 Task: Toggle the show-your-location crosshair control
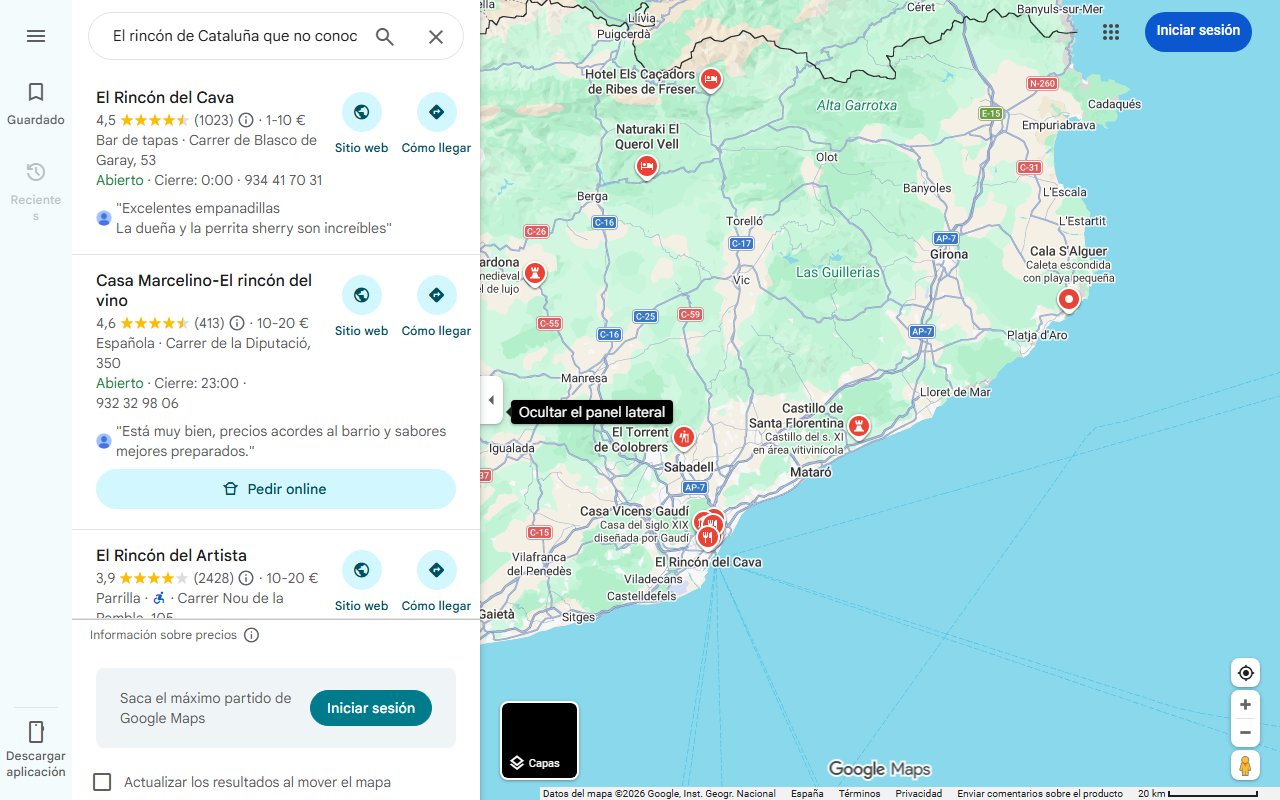(1245, 672)
